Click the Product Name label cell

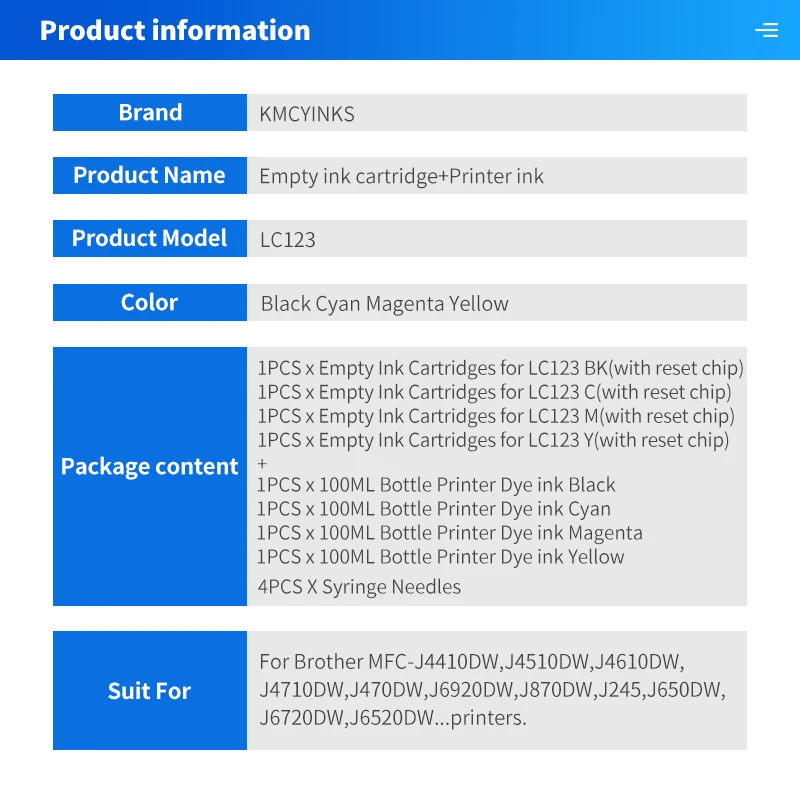(x=150, y=175)
